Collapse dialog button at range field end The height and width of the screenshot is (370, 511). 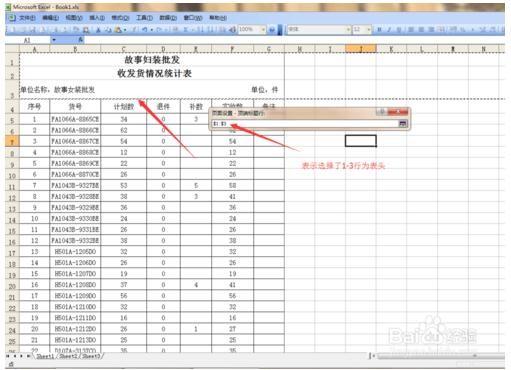[x=403, y=124]
